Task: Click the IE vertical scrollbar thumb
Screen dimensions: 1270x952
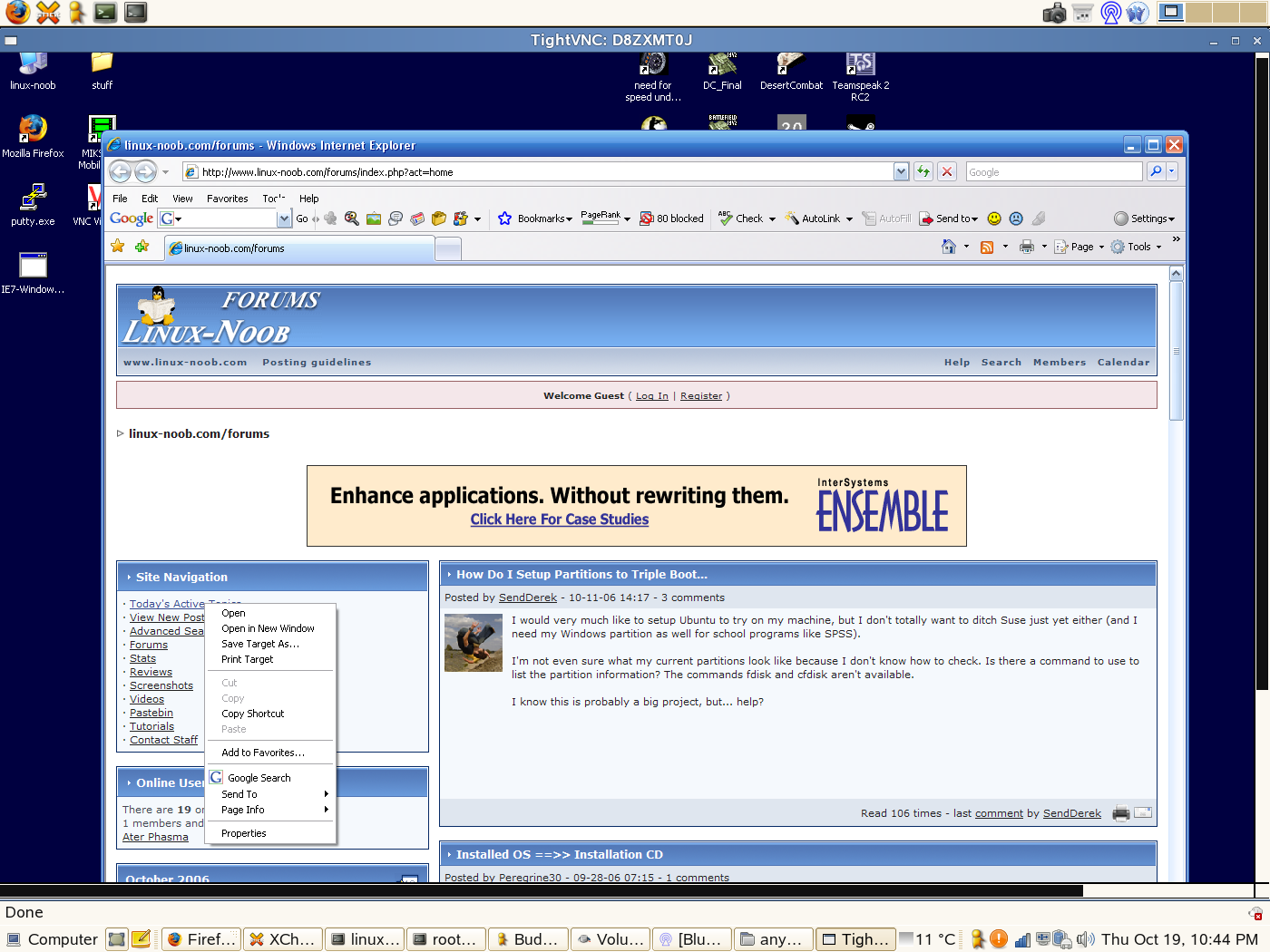Action: (1176, 351)
